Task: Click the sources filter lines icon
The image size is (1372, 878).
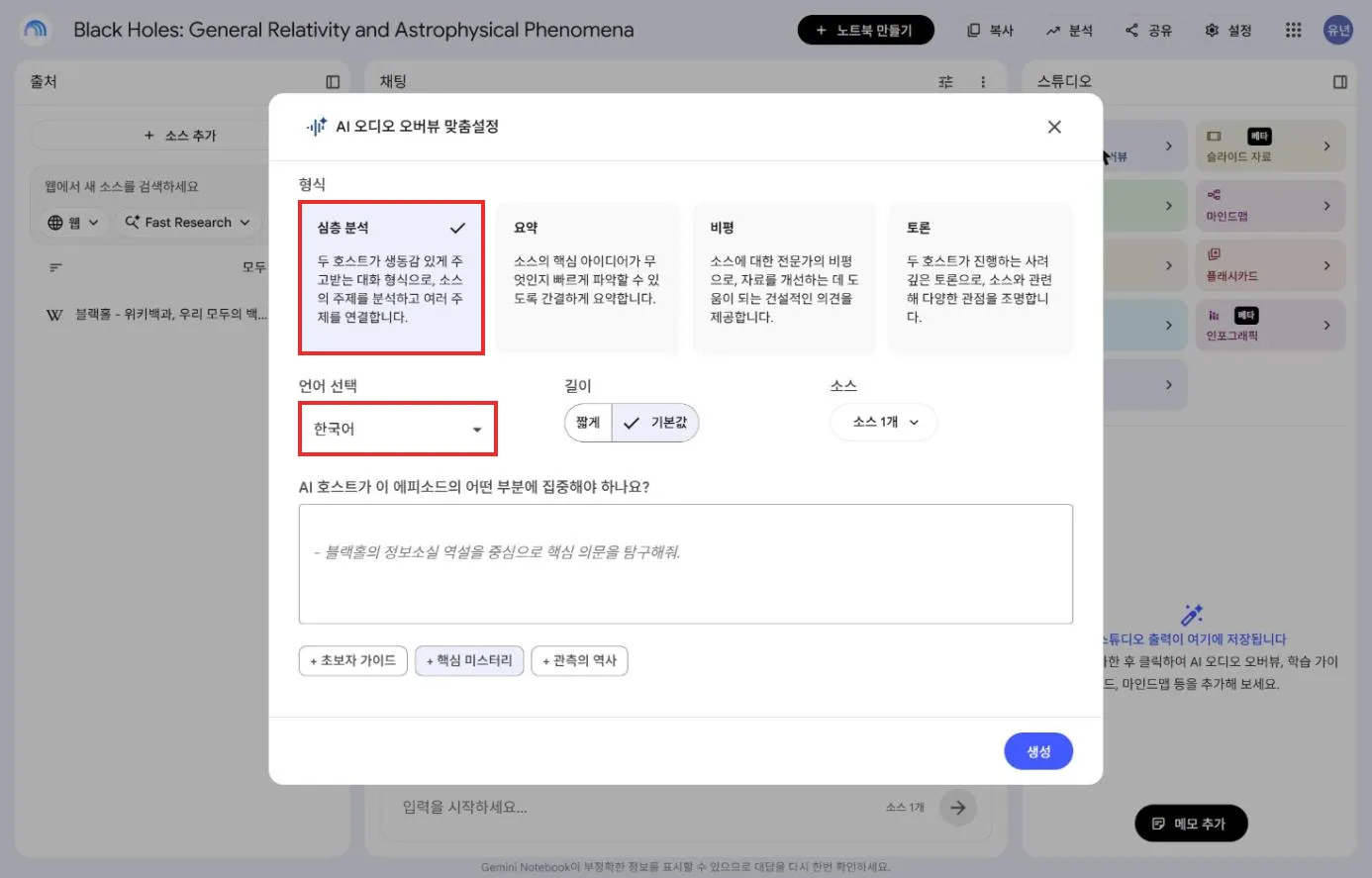Action: [55, 267]
